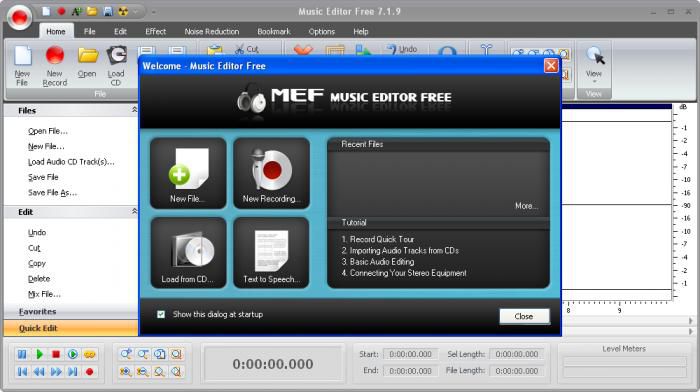The width and height of the screenshot is (700, 392).
Task: Click the burn disc icon in quick access toolbar
Action: 123,12
